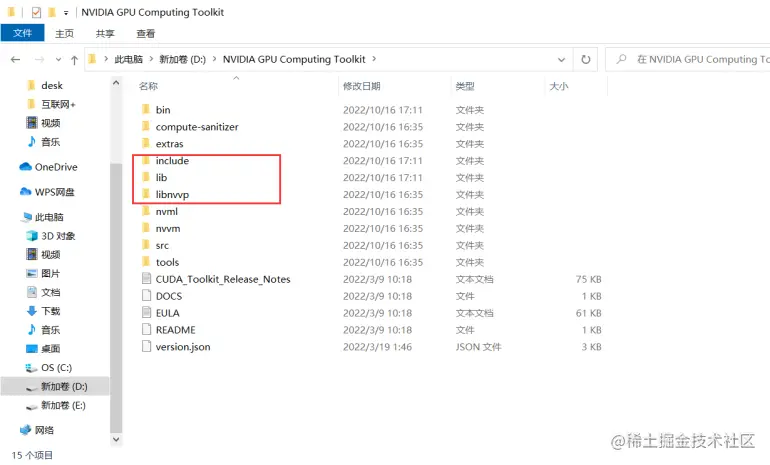Go back with the left arrow

click(x=15, y=59)
